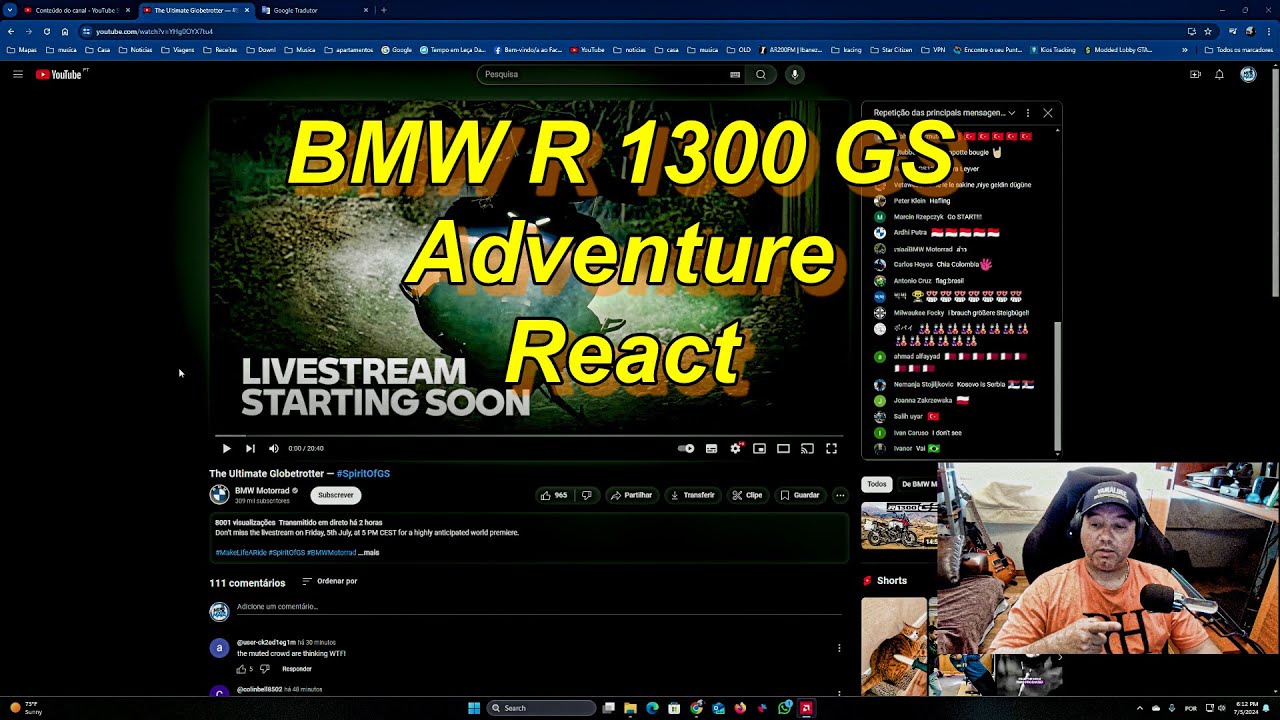Image resolution: width=1280 pixels, height=720 pixels.
Task: Open BMW Motorrad channel avatar
Action: [x=219, y=494]
